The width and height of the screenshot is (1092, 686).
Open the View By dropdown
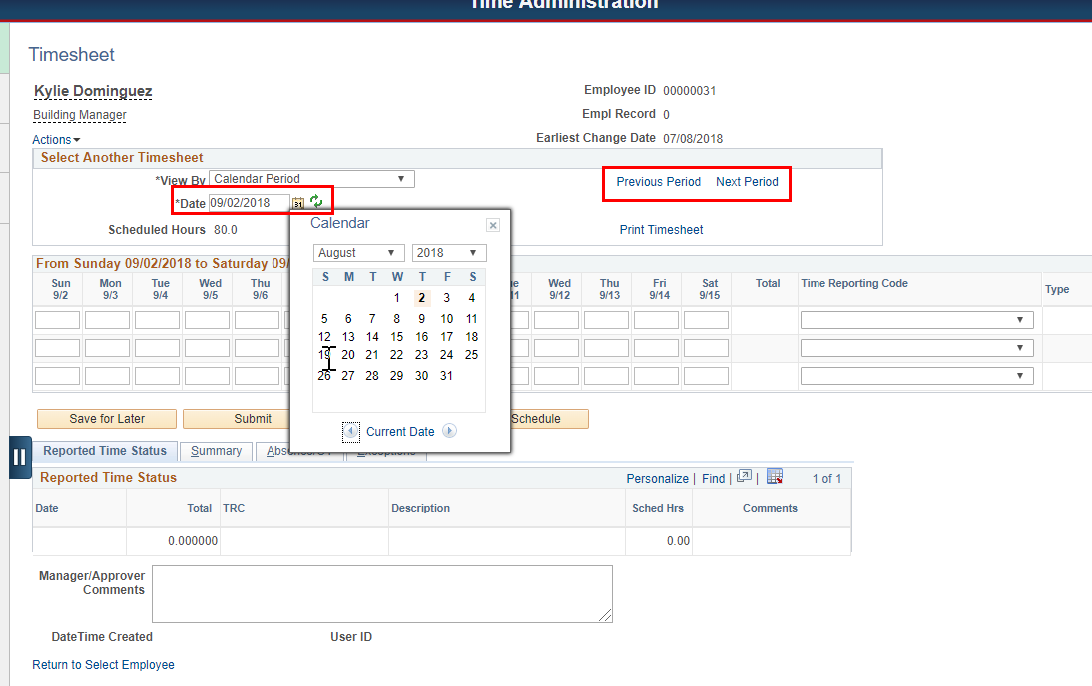click(311, 178)
